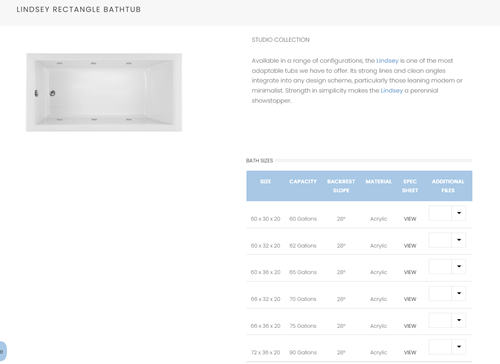Open additional files dropdown for 60 x 30 x 20

pyautogui.click(x=447, y=213)
